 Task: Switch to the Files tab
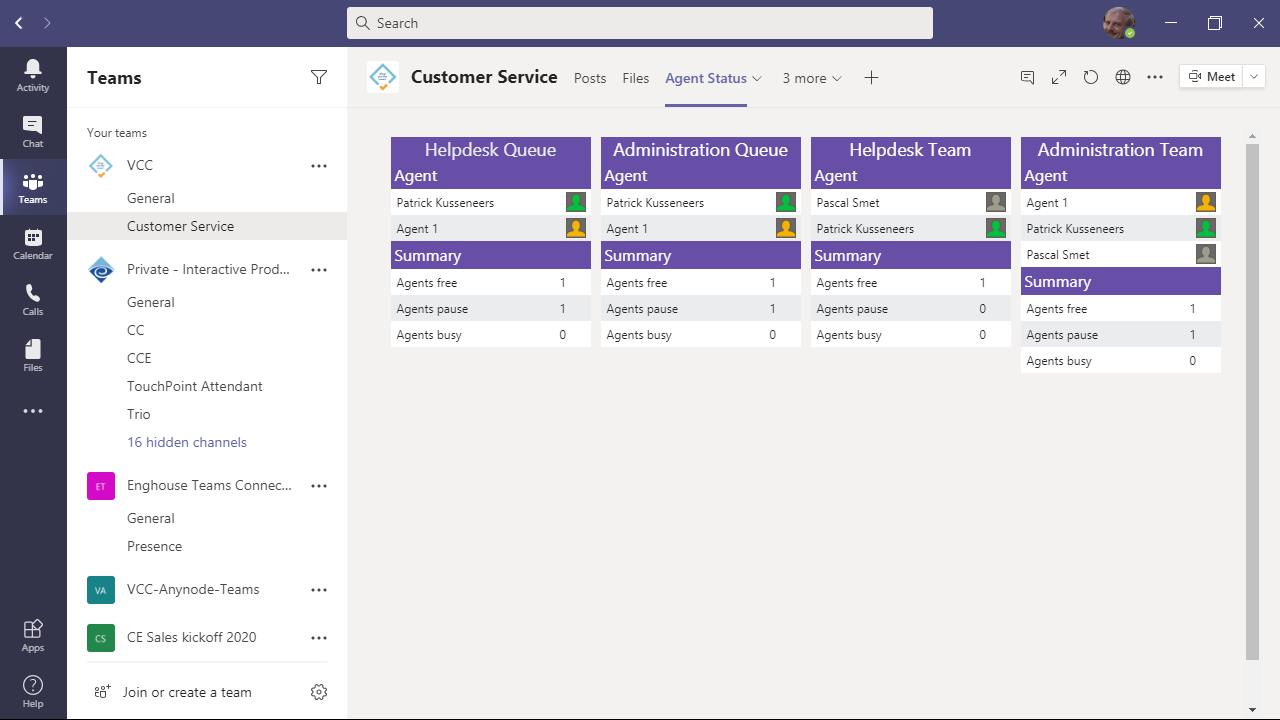(x=636, y=78)
